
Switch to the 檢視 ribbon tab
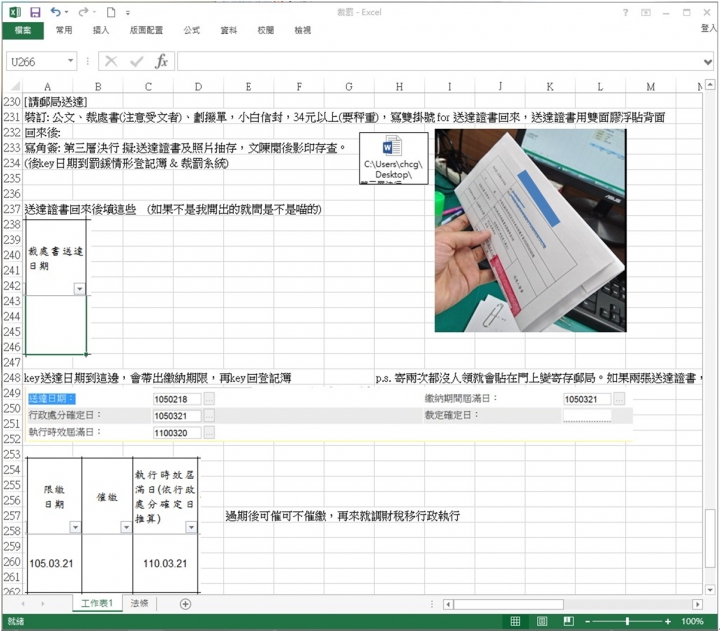(x=303, y=30)
